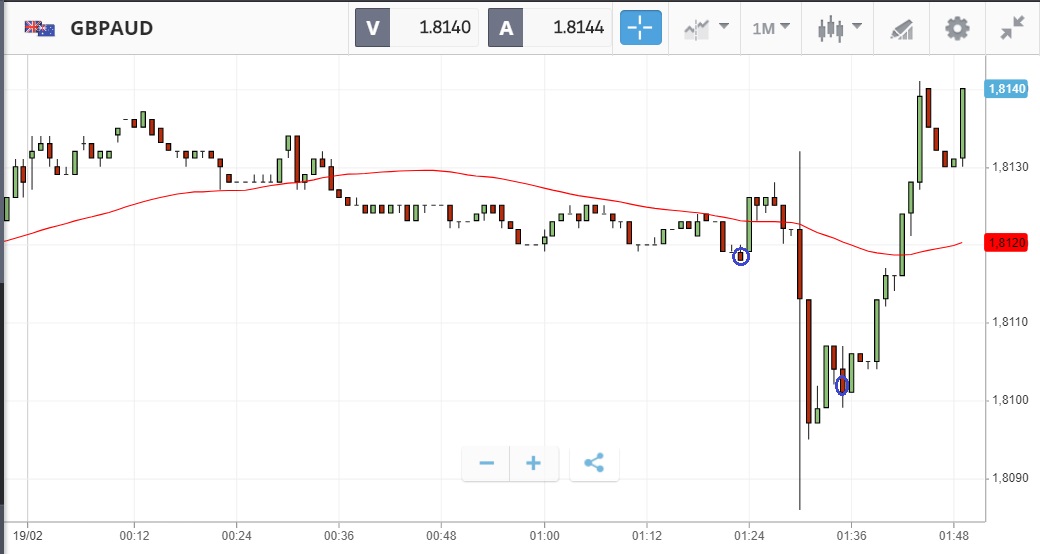Screen dimensions: 1040x554
Task: Click the blue 1,8140 current price label
Action: tap(1005, 89)
